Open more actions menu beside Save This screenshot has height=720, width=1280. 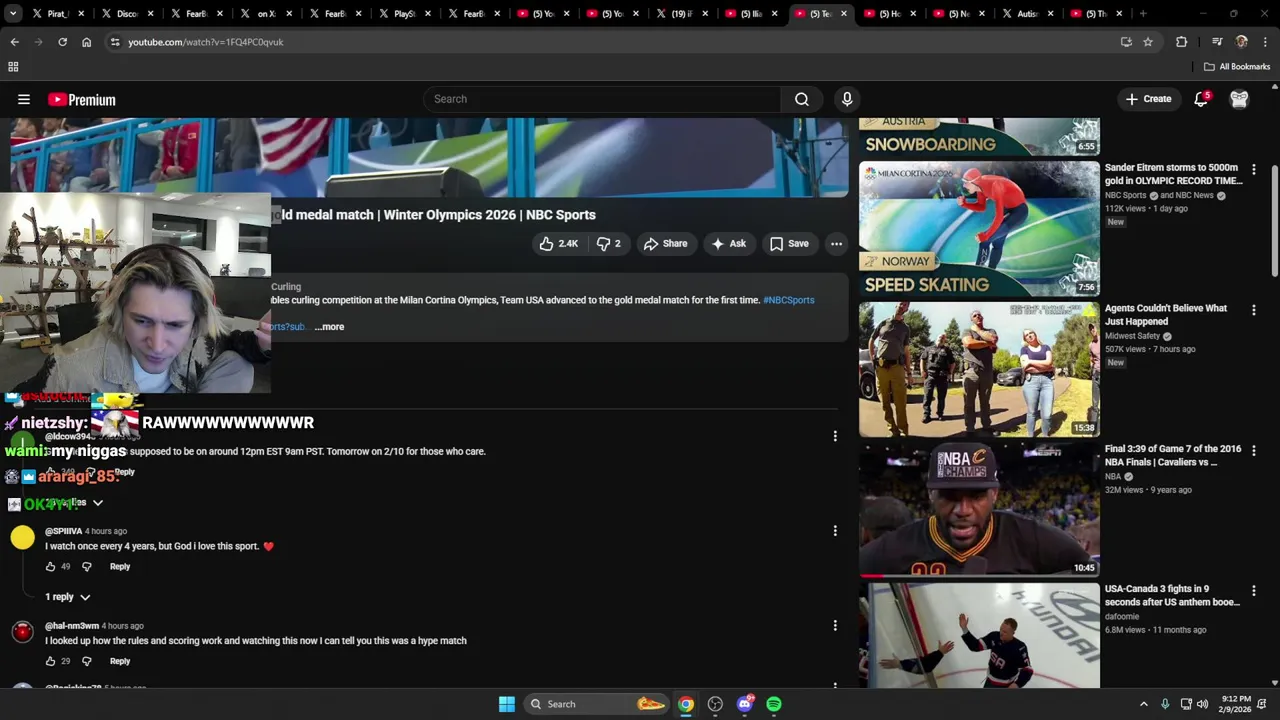tap(836, 243)
